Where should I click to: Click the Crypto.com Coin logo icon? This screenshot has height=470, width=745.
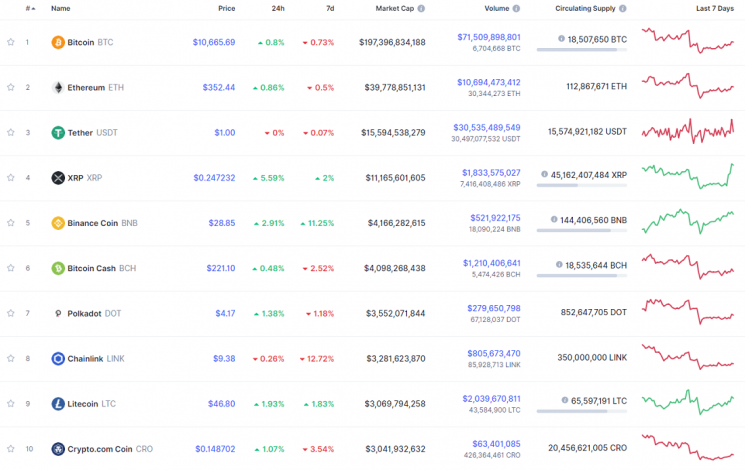(x=58, y=449)
